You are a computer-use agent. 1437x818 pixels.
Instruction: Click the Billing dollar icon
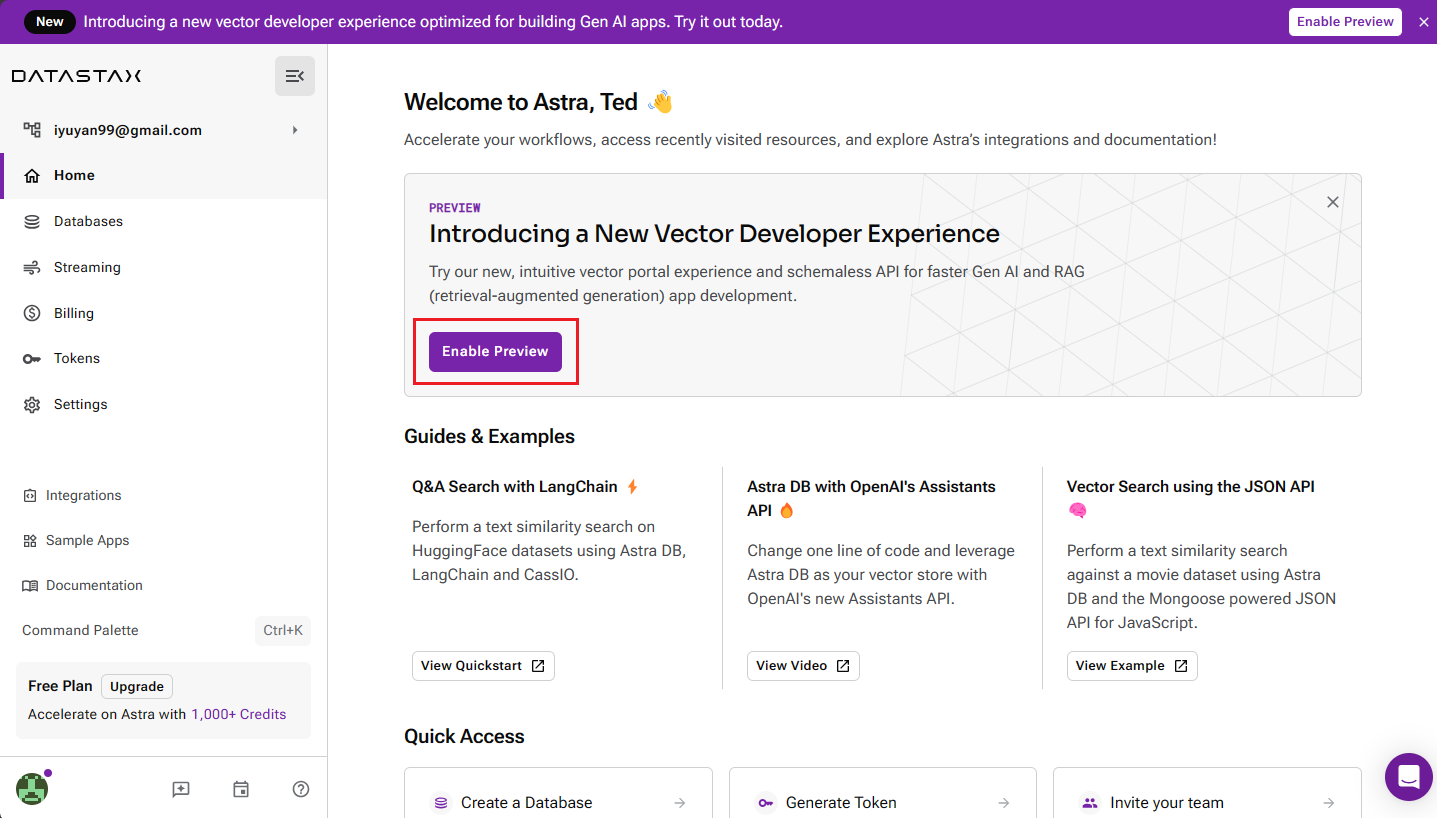click(32, 313)
